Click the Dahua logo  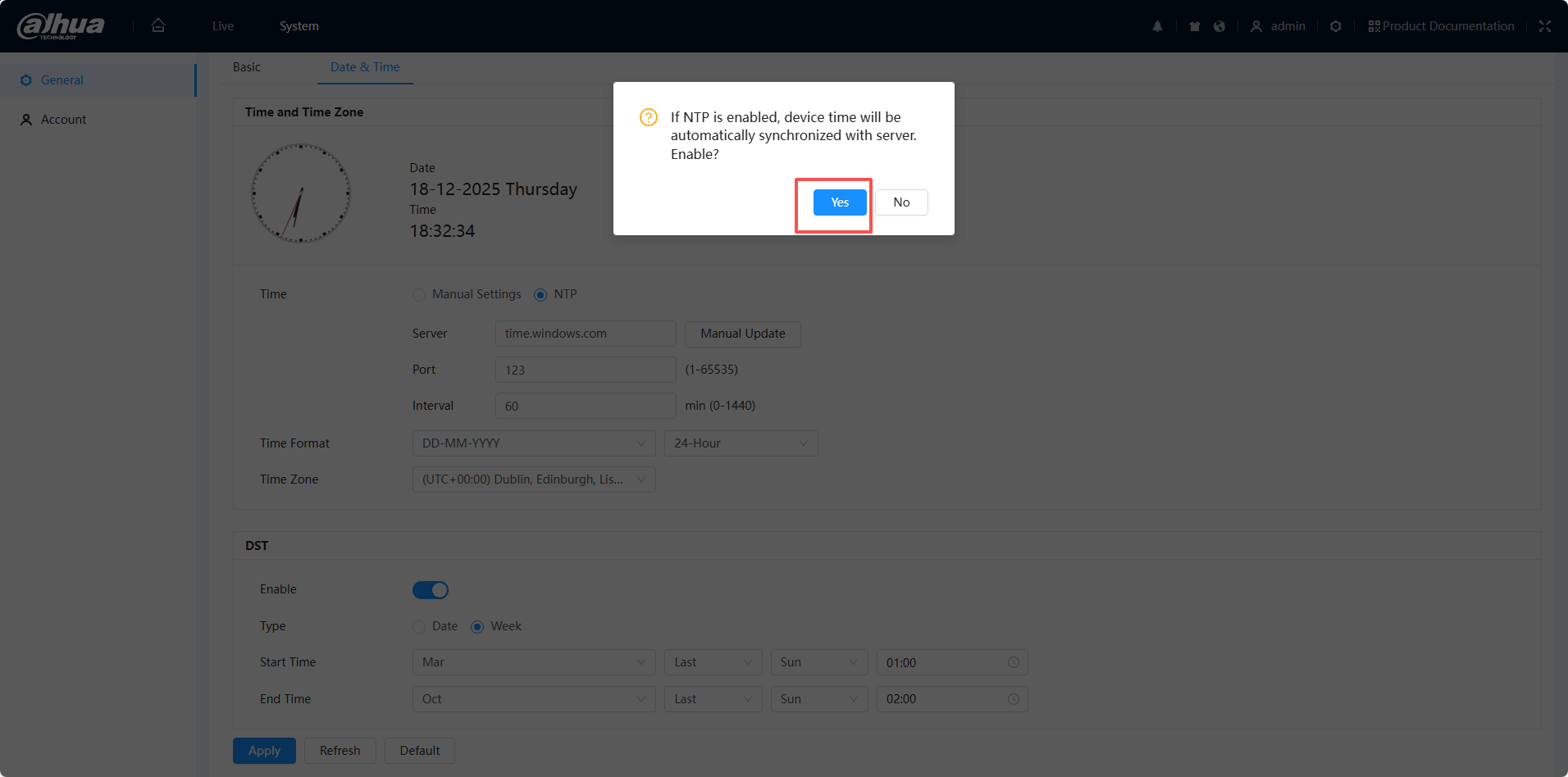(62, 26)
